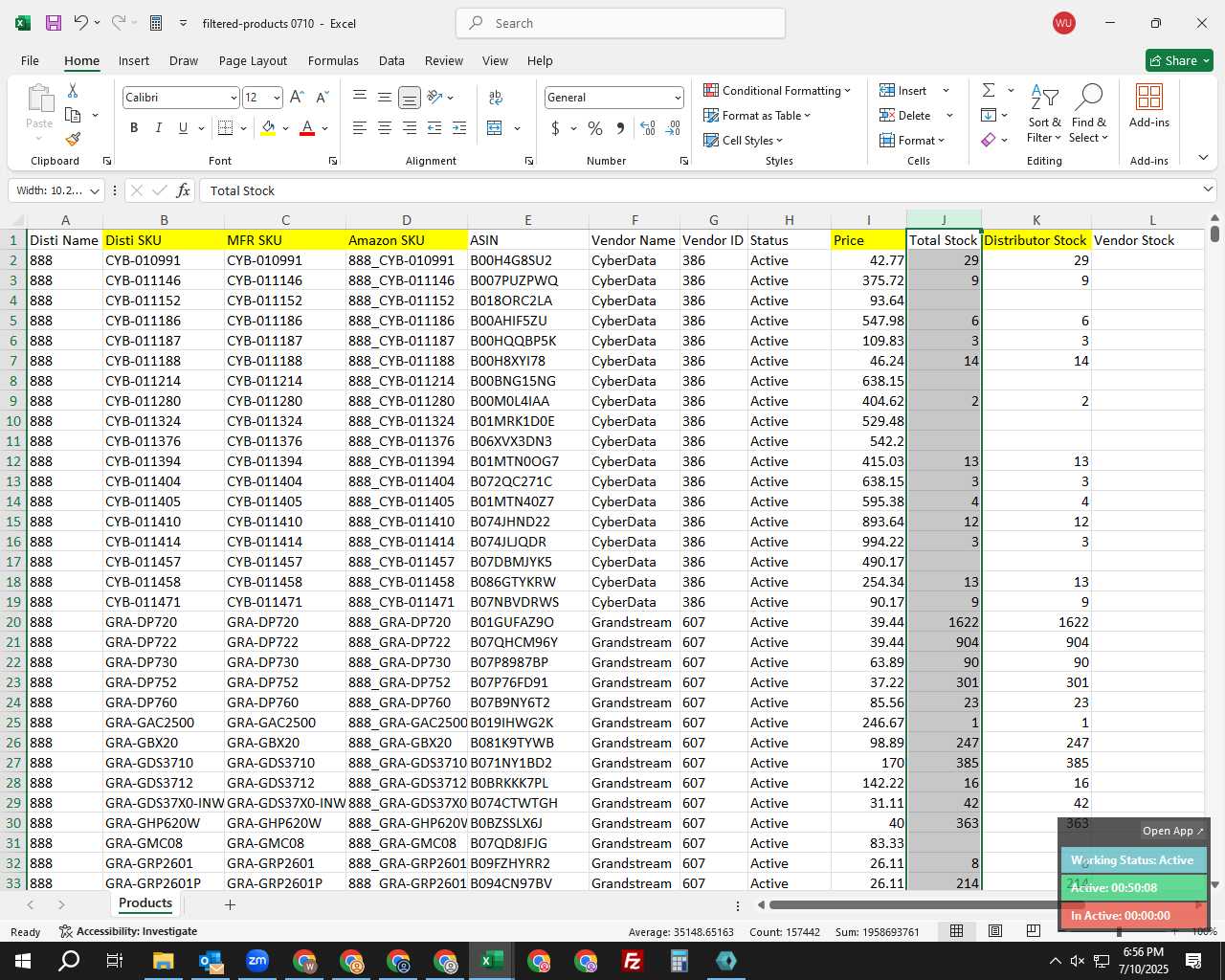Toggle Bold formatting
The height and width of the screenshot is (980, 1225).
click(134, 128)
